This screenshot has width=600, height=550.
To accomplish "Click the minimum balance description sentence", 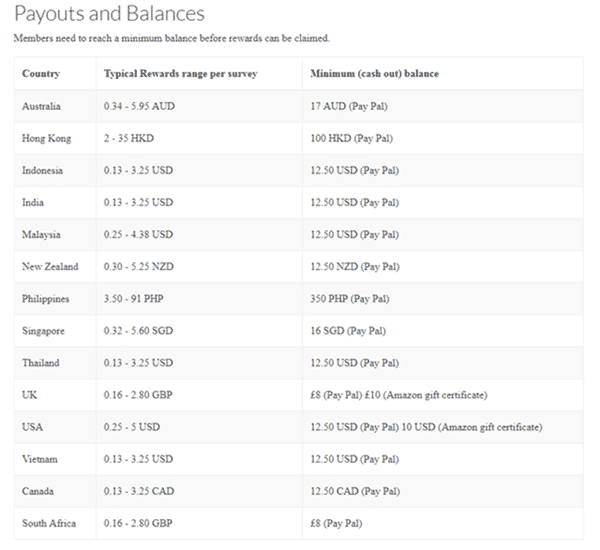I will [171, 38].
